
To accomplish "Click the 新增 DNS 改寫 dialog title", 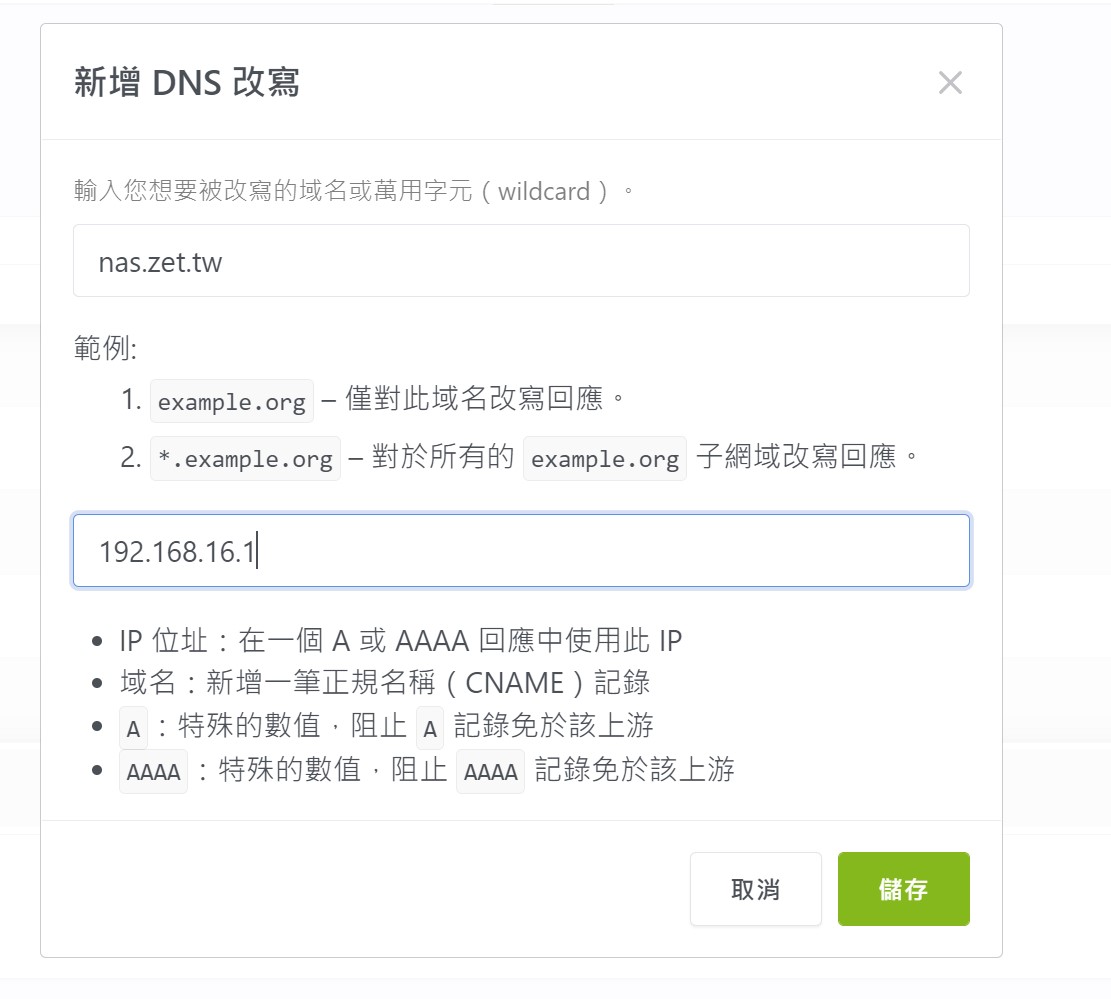I will (x=187, y=83).
